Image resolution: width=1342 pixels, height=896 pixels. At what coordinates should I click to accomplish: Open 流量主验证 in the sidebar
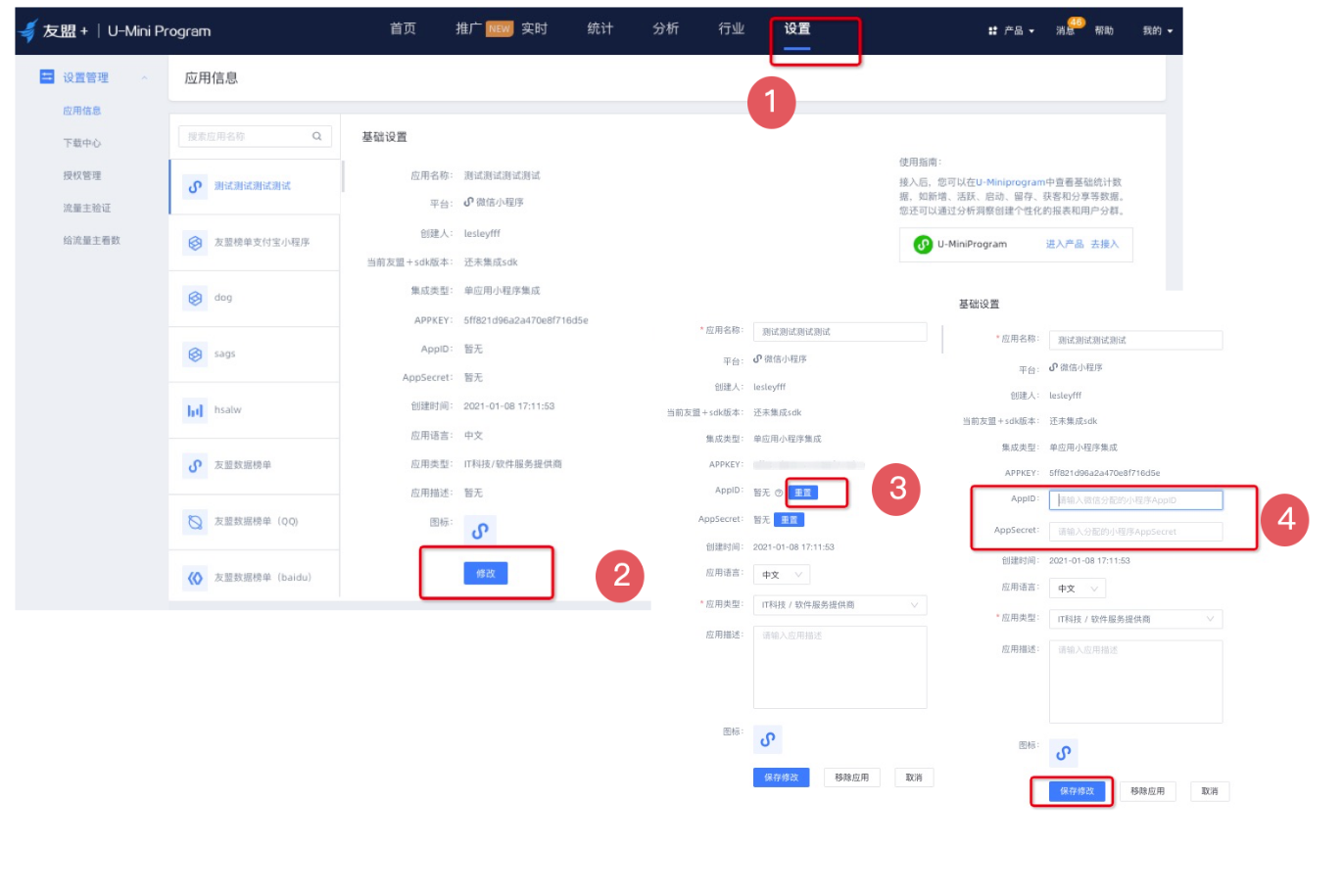click(87, 208)
